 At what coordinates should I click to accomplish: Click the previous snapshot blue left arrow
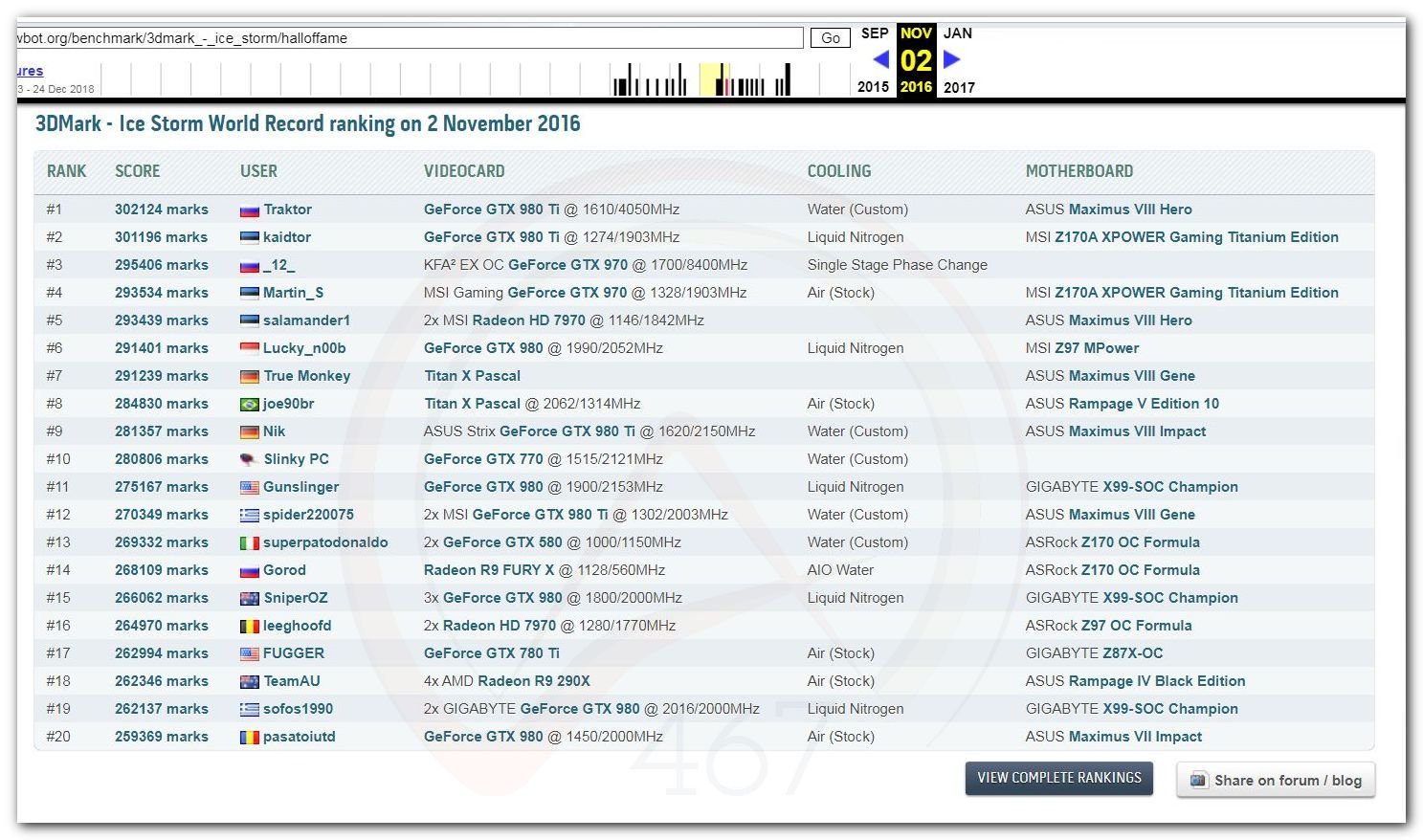point(880,59)
